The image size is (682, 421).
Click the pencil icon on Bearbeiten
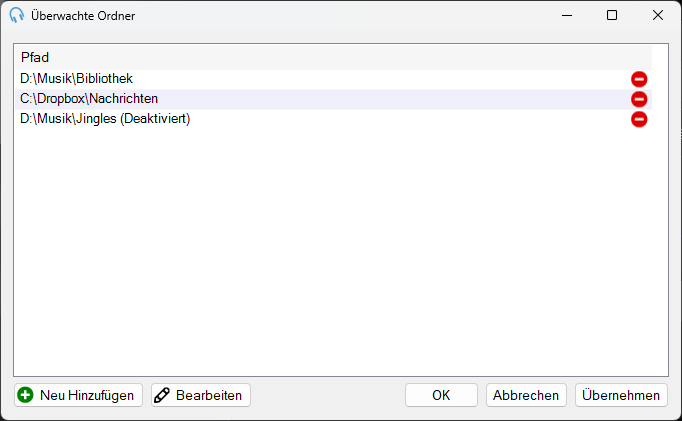pos(162,395)
